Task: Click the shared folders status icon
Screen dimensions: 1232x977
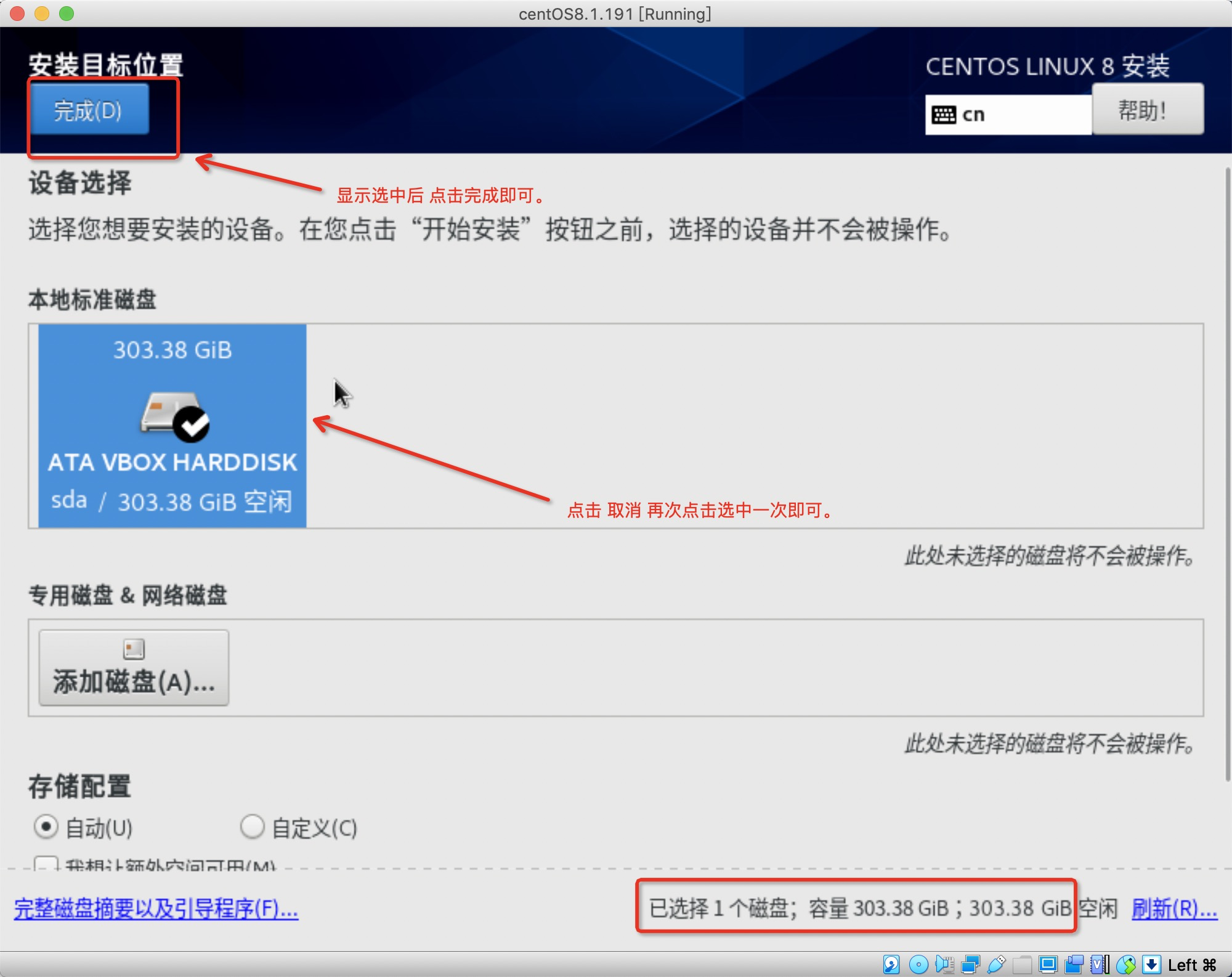Action: coord(1022,964)
